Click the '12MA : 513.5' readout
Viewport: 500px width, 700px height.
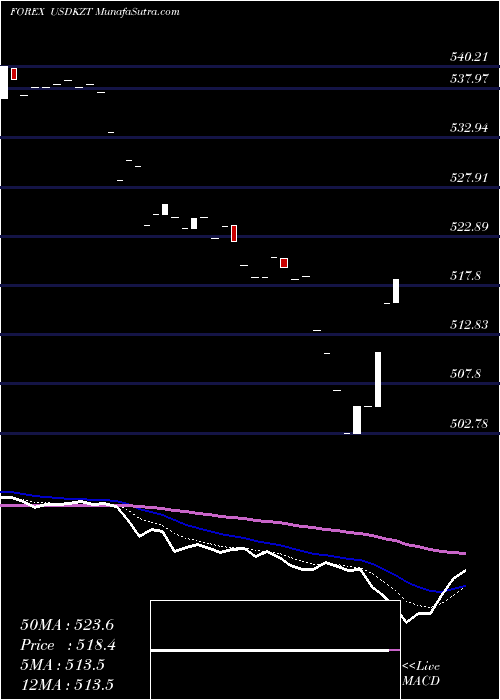point(67,684)
